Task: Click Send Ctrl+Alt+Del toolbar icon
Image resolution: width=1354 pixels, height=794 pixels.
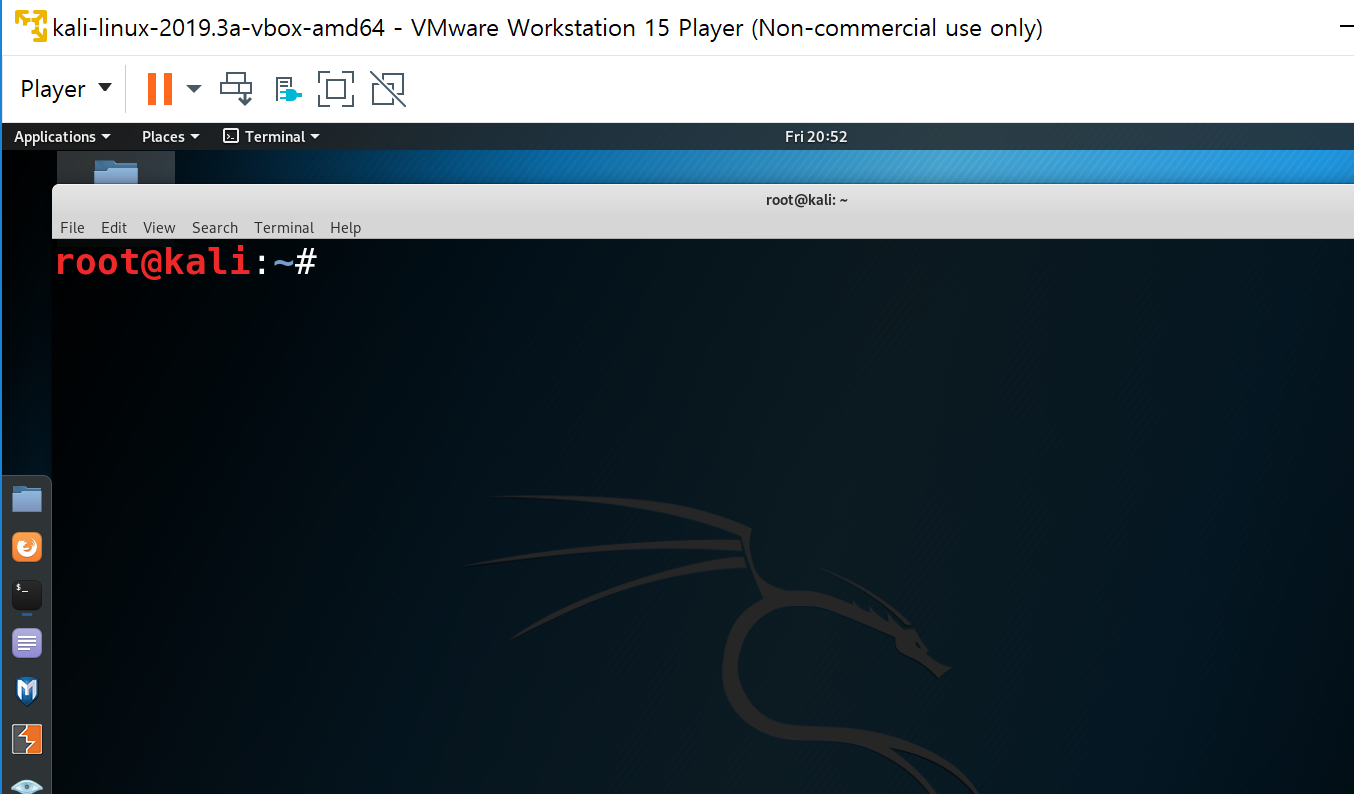Action: pyautogui.click(x=237, y=89)
